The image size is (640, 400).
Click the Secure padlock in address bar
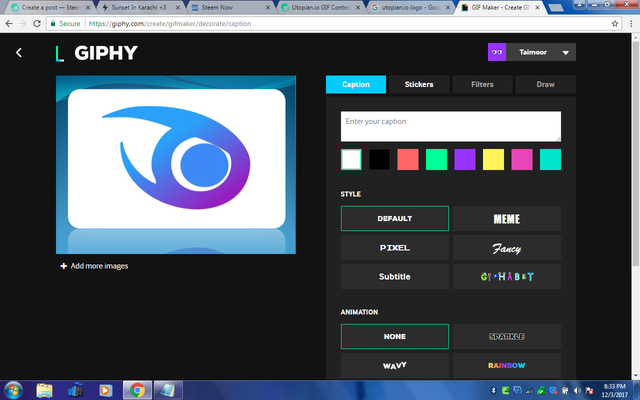53,24
